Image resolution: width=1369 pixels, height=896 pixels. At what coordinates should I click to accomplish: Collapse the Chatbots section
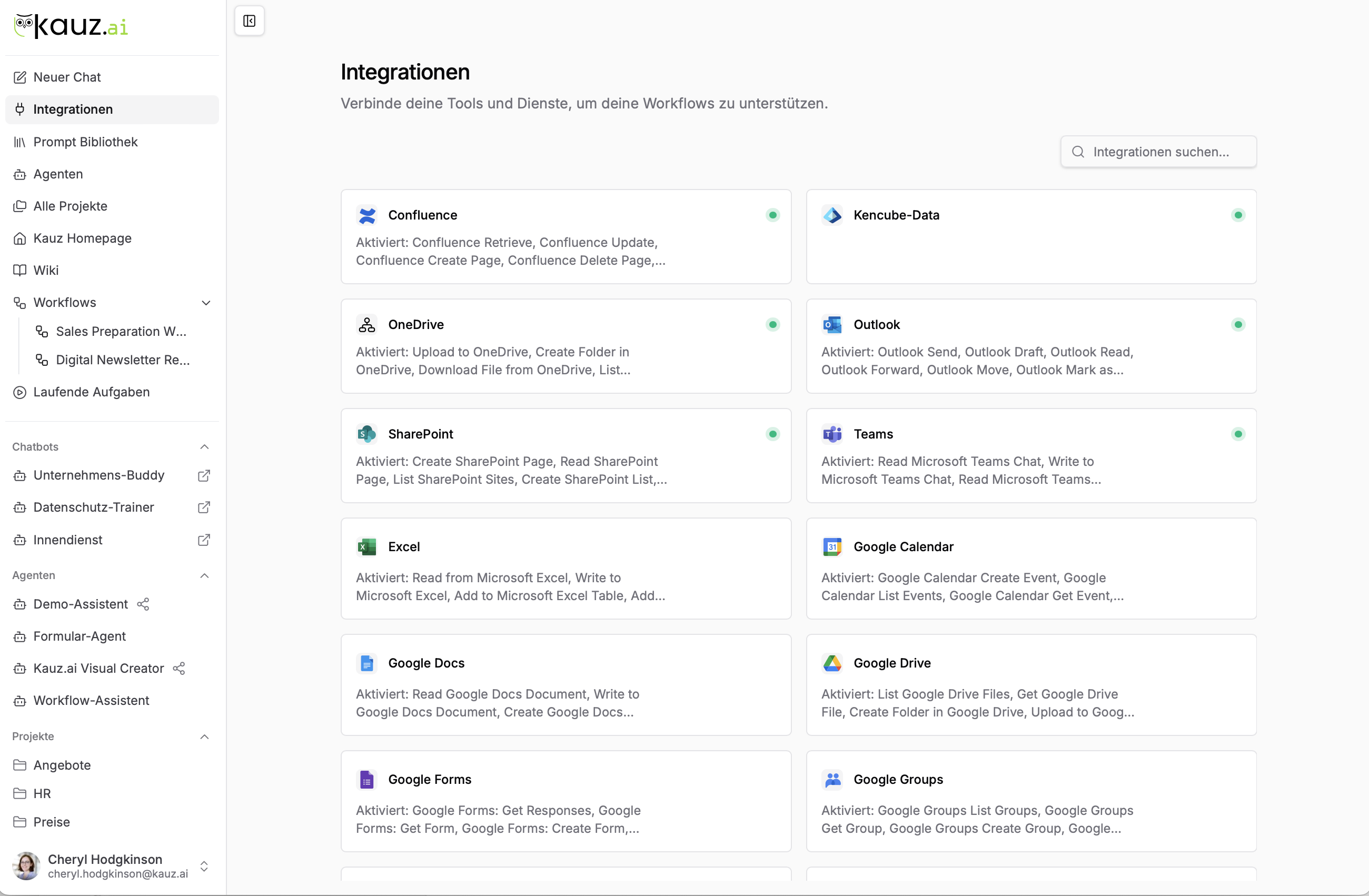[x=204, y=447]
